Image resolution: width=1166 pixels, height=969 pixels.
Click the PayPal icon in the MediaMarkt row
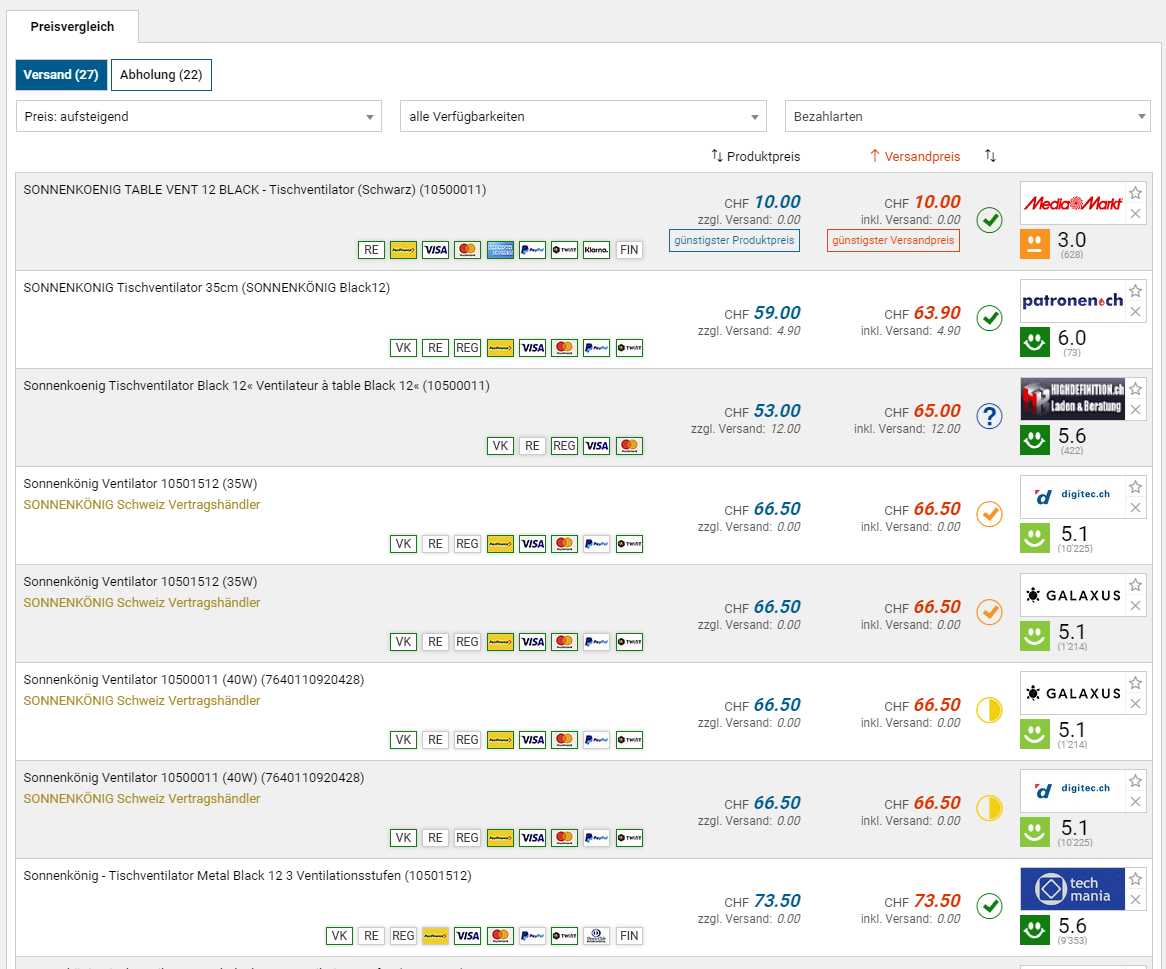pyautogui.click(x=532, y=250)
